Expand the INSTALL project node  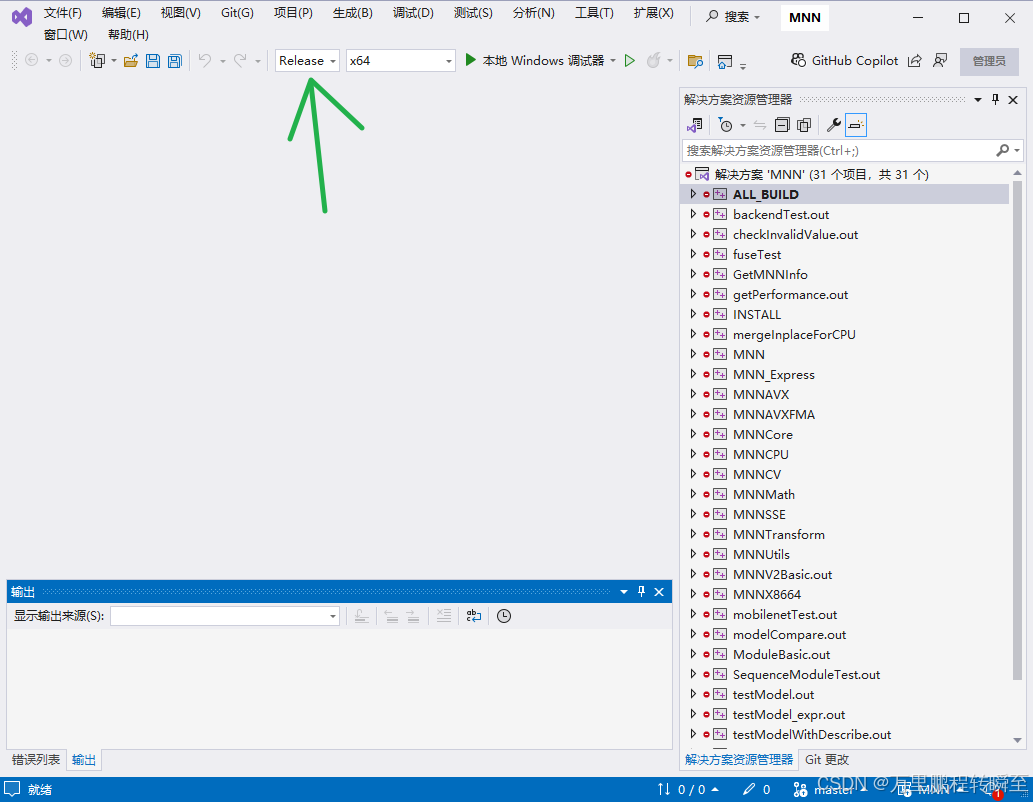pos(693,314)
